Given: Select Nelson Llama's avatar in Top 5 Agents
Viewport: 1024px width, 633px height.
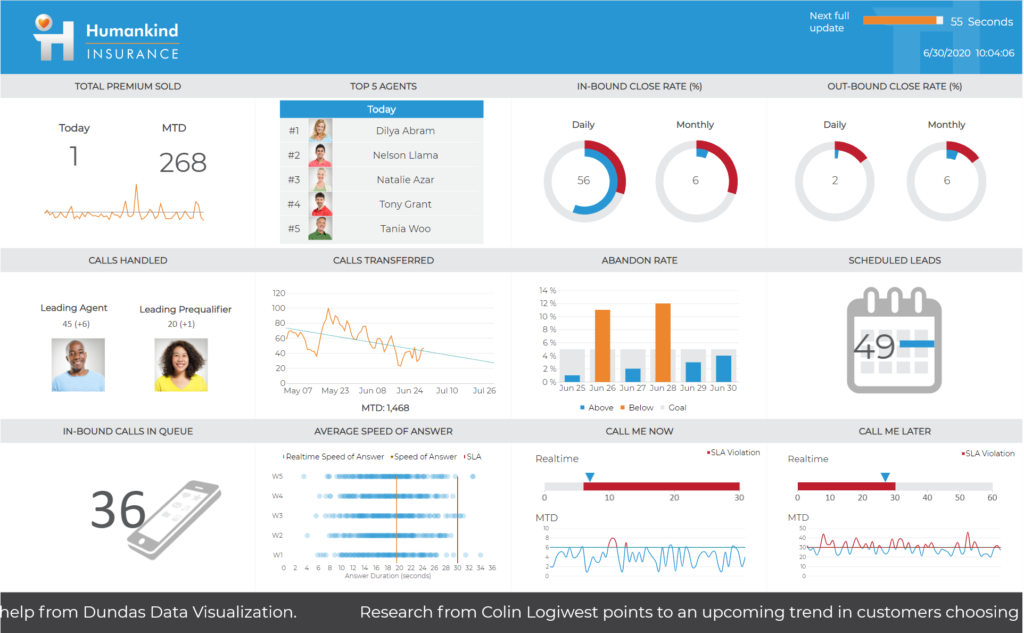Looking at the screenshot, I should pos(320,155).
